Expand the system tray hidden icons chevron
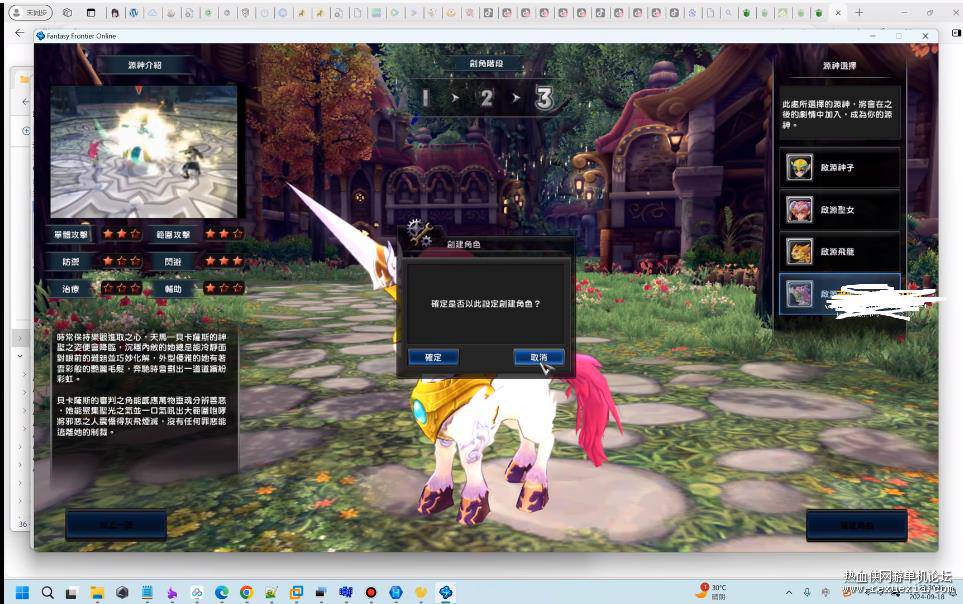Viewport: 963px width, 604px height. pos(789,592)
